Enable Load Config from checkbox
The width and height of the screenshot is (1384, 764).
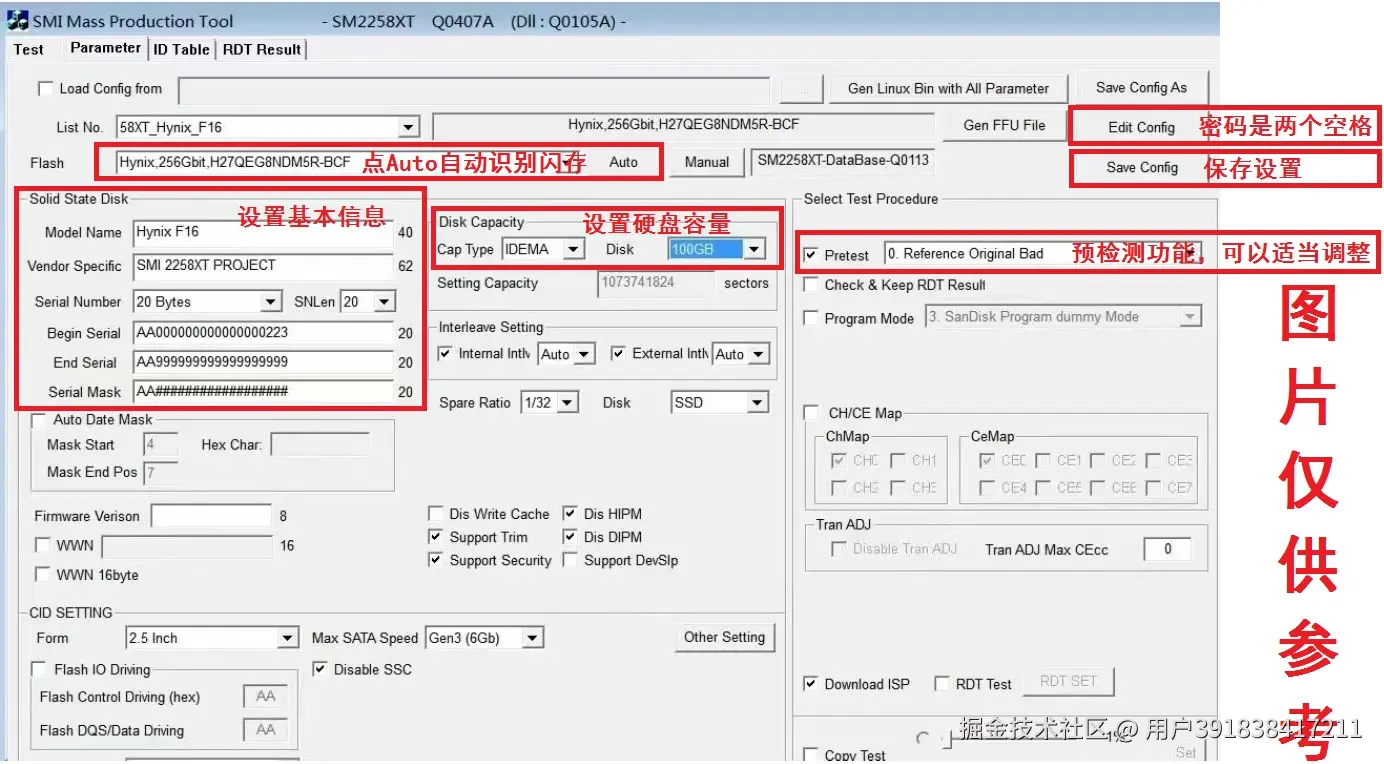pos(45,88)
